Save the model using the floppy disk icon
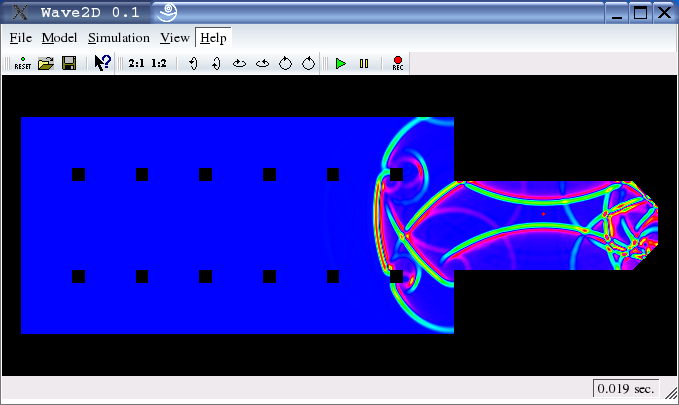Screen dimensions: 679x405 [69, 64]
